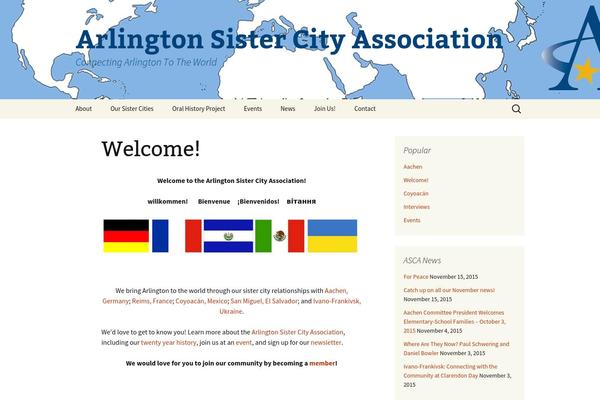The image size is (600, 400).
Task: Click the willkommen! greeting text
Action: tap(168, 201)
